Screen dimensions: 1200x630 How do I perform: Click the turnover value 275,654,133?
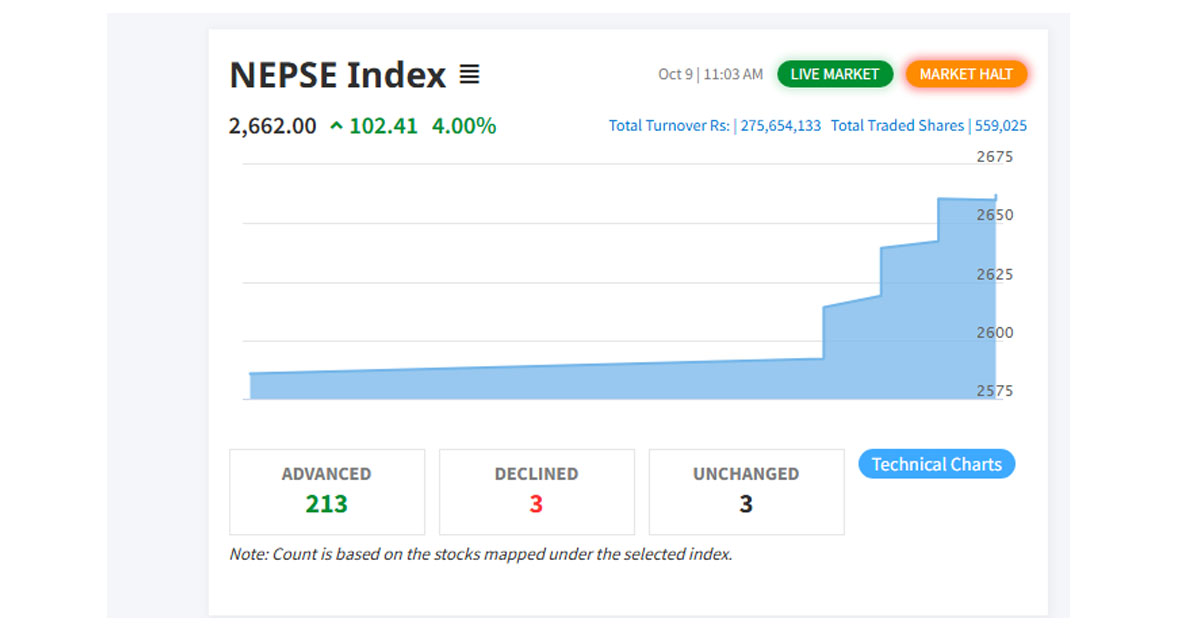pyautogui.click(x=780, y=126)
